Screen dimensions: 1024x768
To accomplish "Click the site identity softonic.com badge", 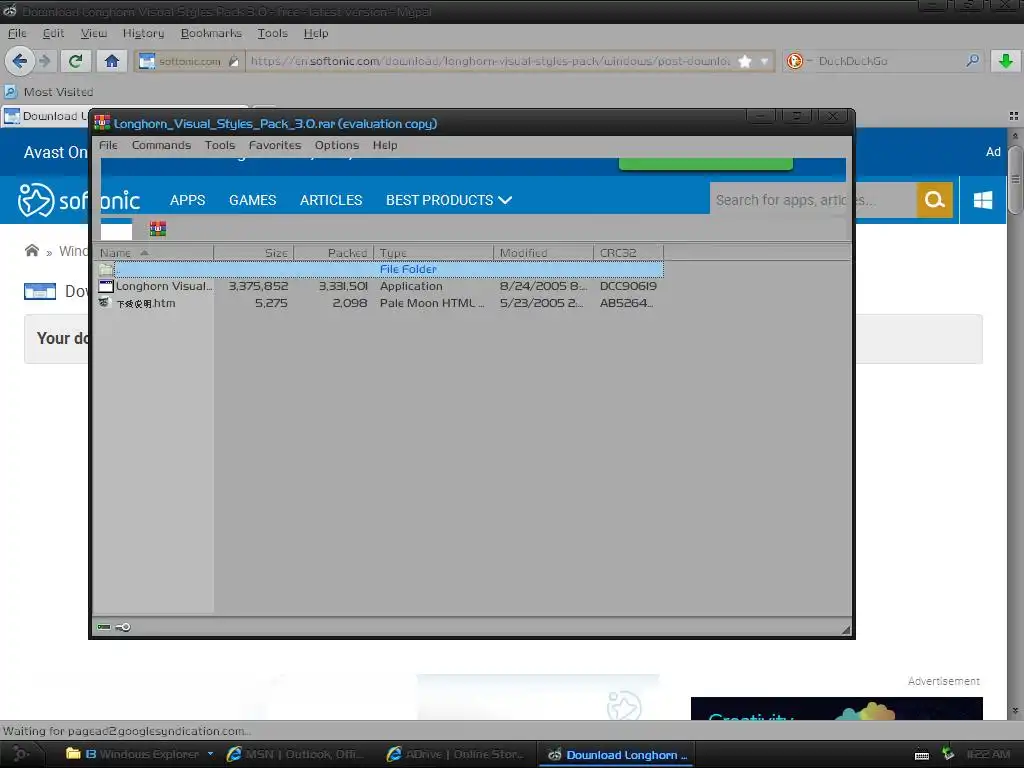I will pos(188,61).
